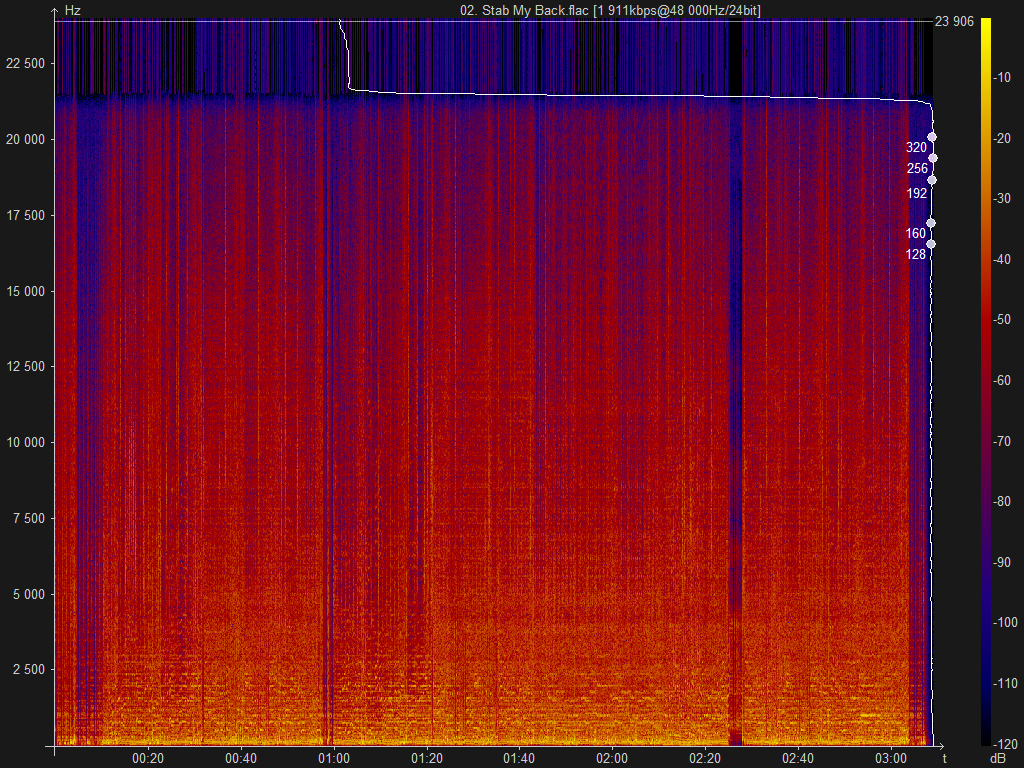Click the 2 500 frequency label
Viewport: 1024px width, 768px height.
coord(29,669)
